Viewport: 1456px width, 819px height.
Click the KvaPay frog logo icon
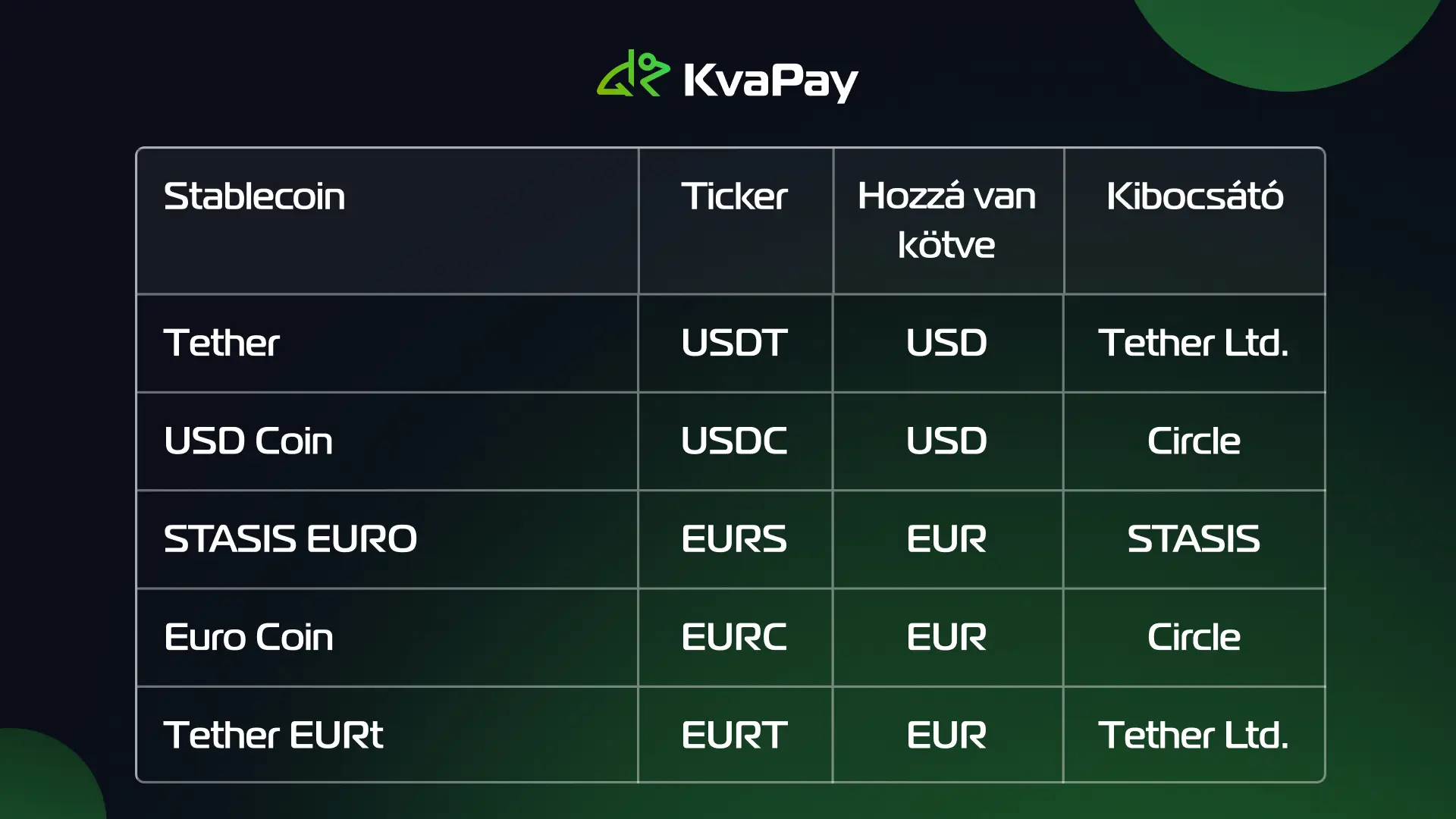click(x=633, y=74)
